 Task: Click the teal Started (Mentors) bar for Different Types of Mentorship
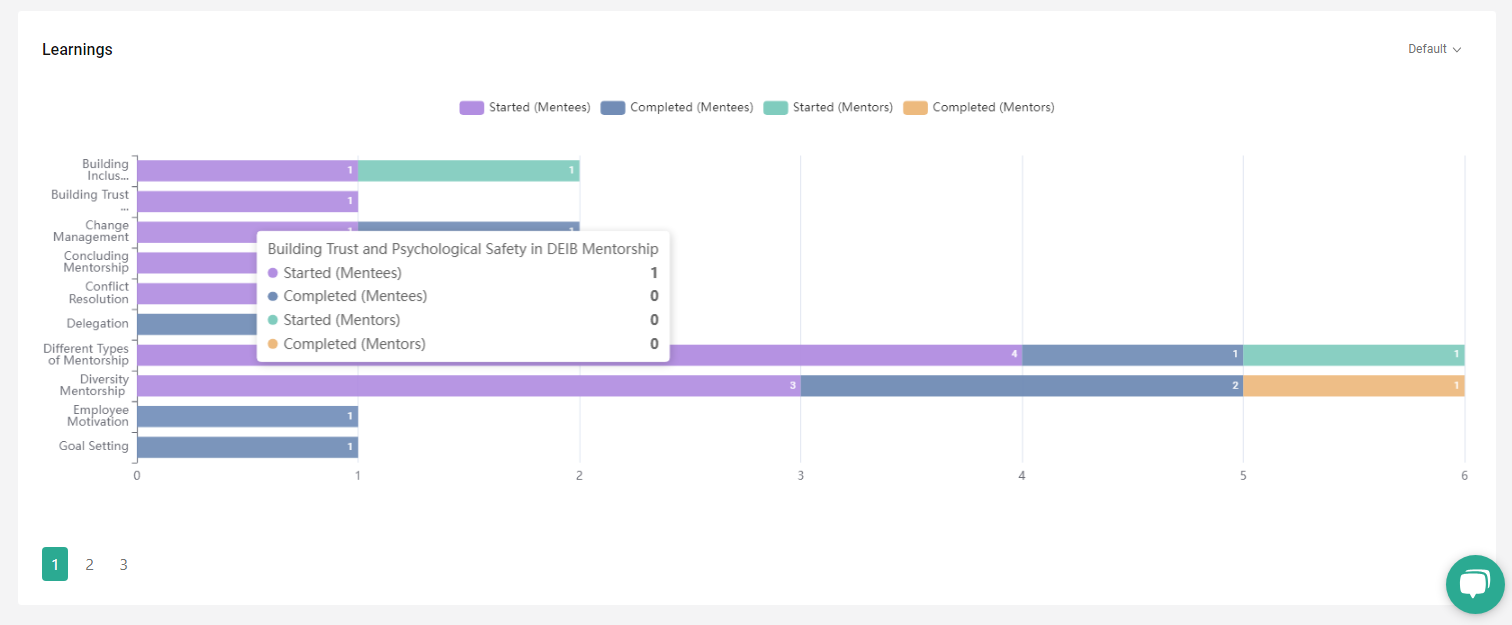click(1355, 354)
